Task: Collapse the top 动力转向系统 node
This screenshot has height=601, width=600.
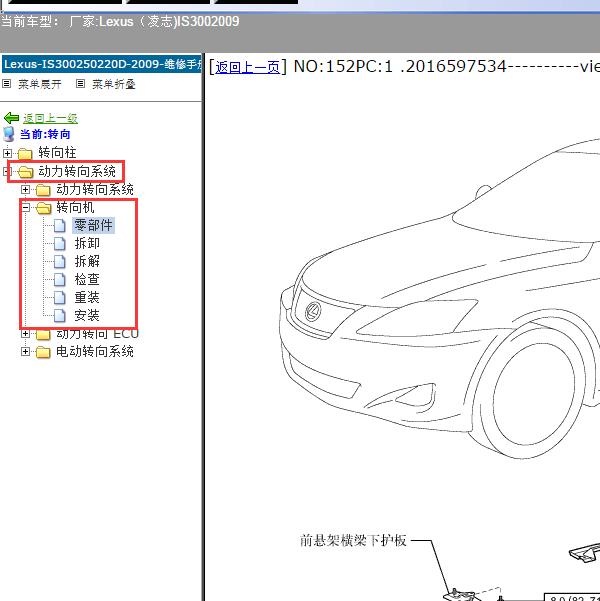Action: (5, 171)
